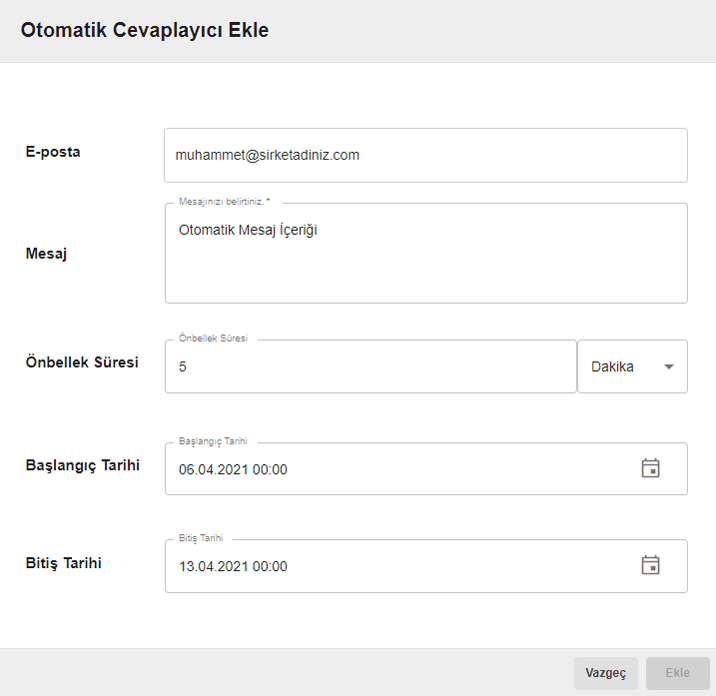Screen dimensions: 716x696
Task: Cancel with the Vazgeç button
Action: tap(605, 673)
